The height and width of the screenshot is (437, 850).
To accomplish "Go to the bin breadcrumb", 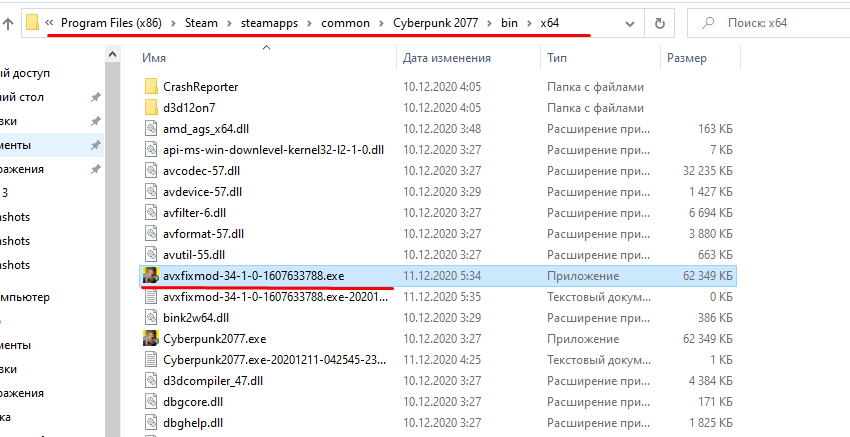I will [x=510, y=23].
